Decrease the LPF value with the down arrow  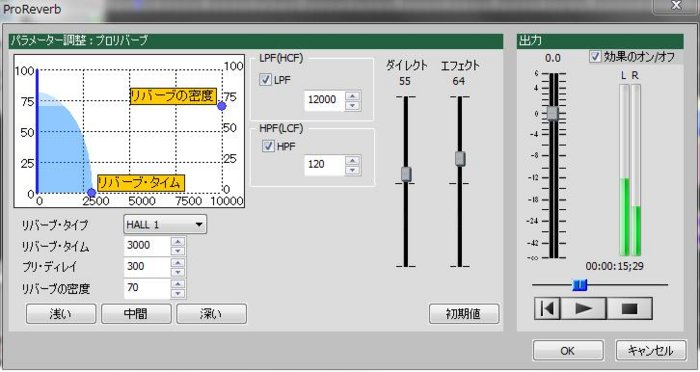click(353, 105)
